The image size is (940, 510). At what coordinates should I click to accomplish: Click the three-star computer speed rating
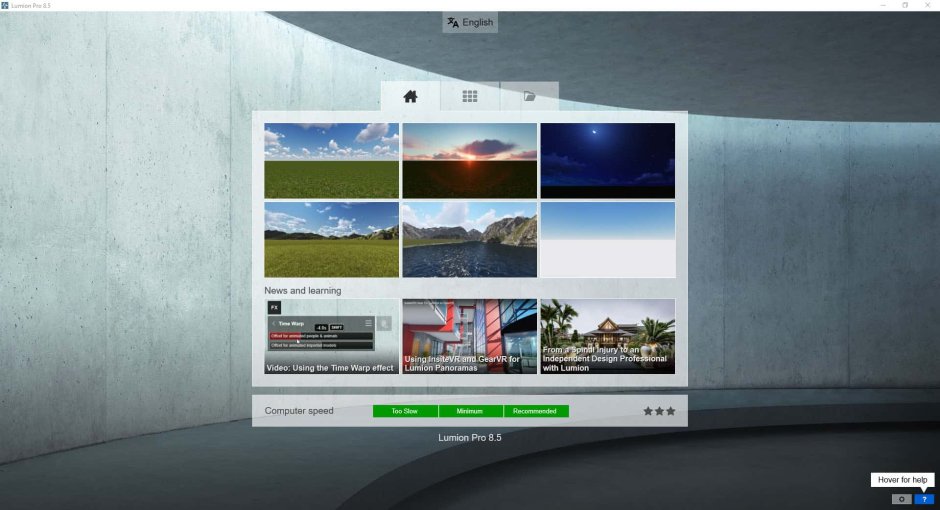pyautogui.click(x=659, y=411)
